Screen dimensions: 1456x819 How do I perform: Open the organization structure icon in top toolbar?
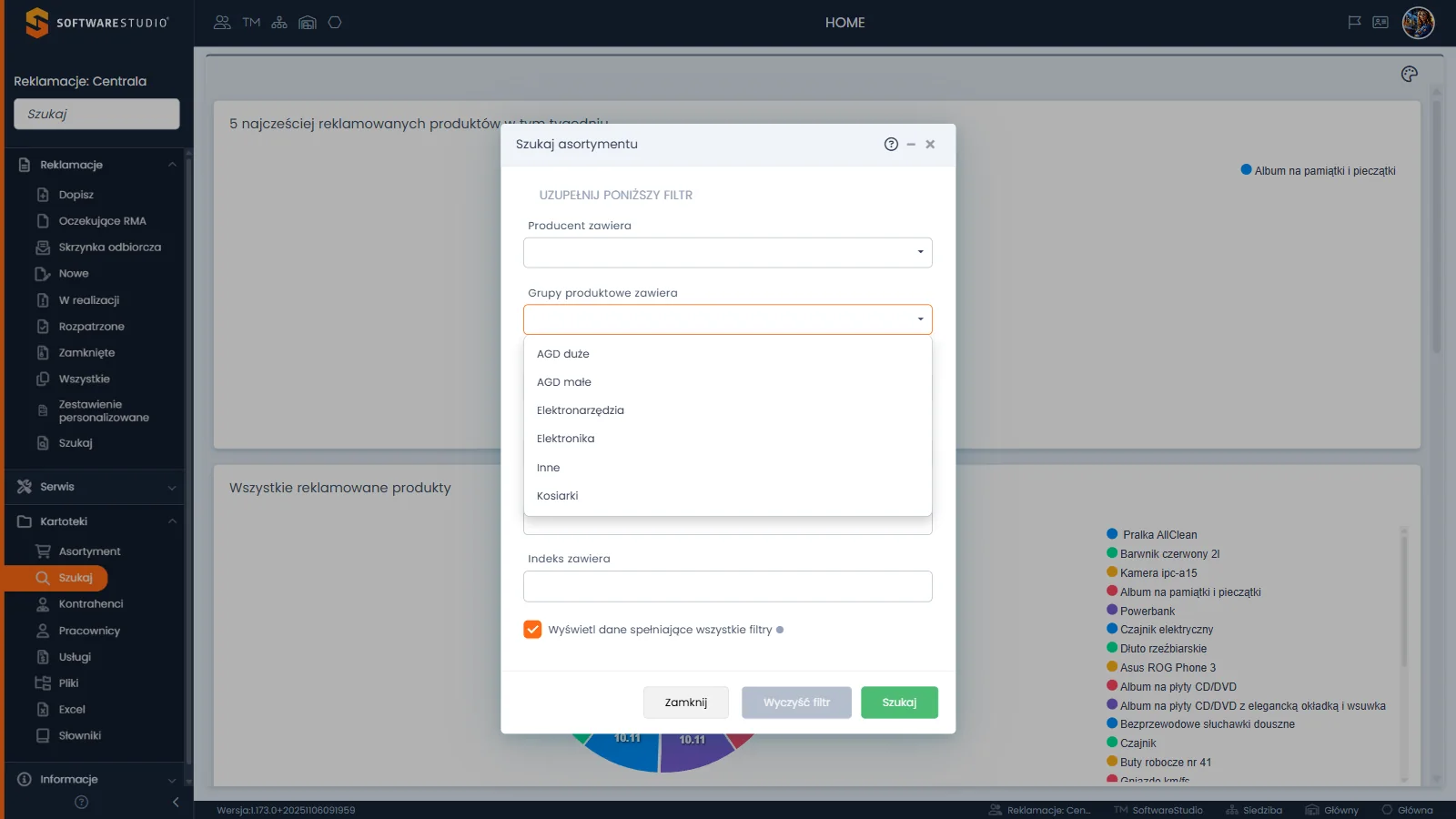[279, 23]
